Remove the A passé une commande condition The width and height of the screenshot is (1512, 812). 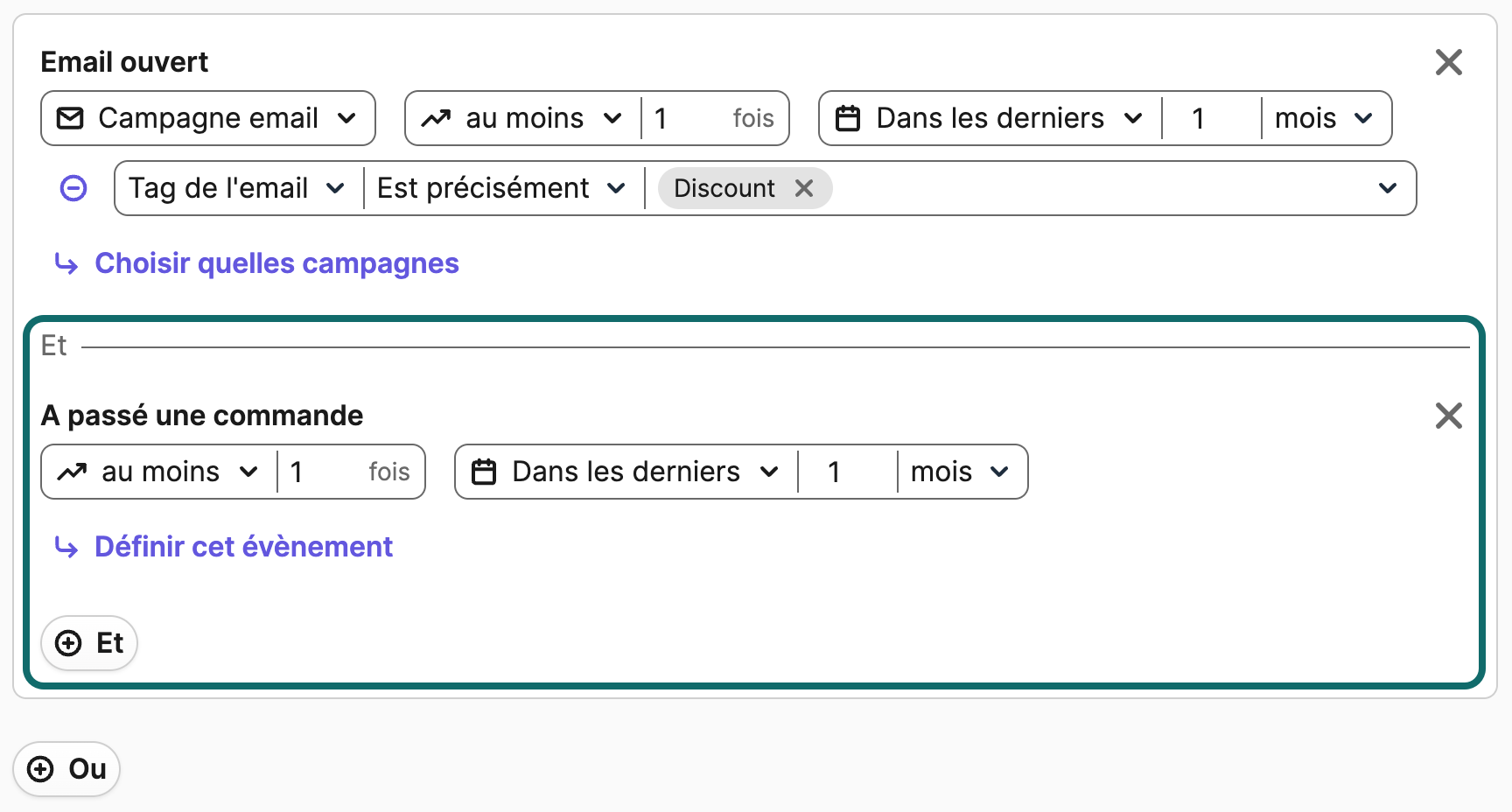click(x=1448, y=416)
